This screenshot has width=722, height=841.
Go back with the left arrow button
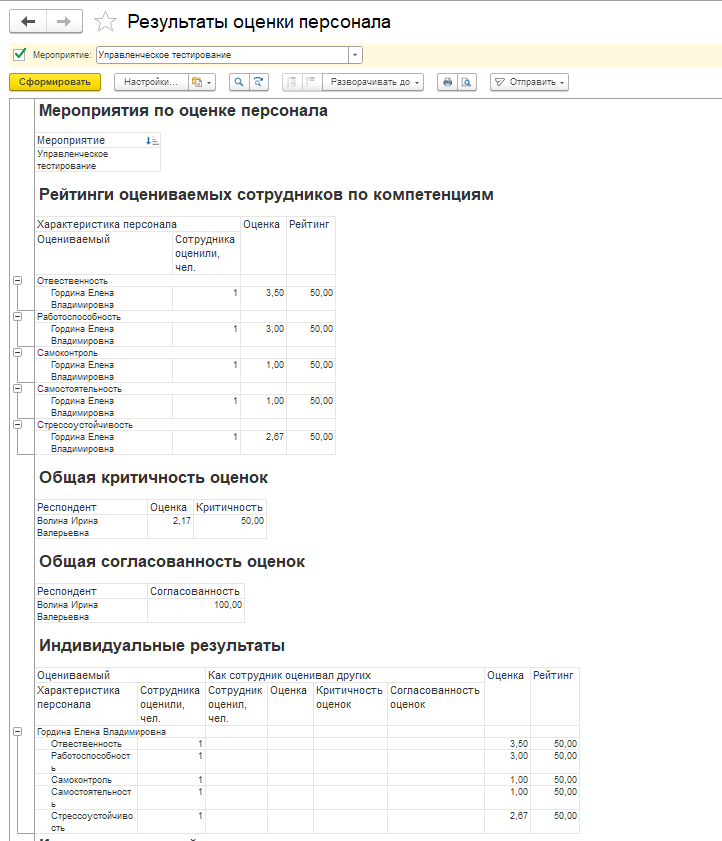28,21
